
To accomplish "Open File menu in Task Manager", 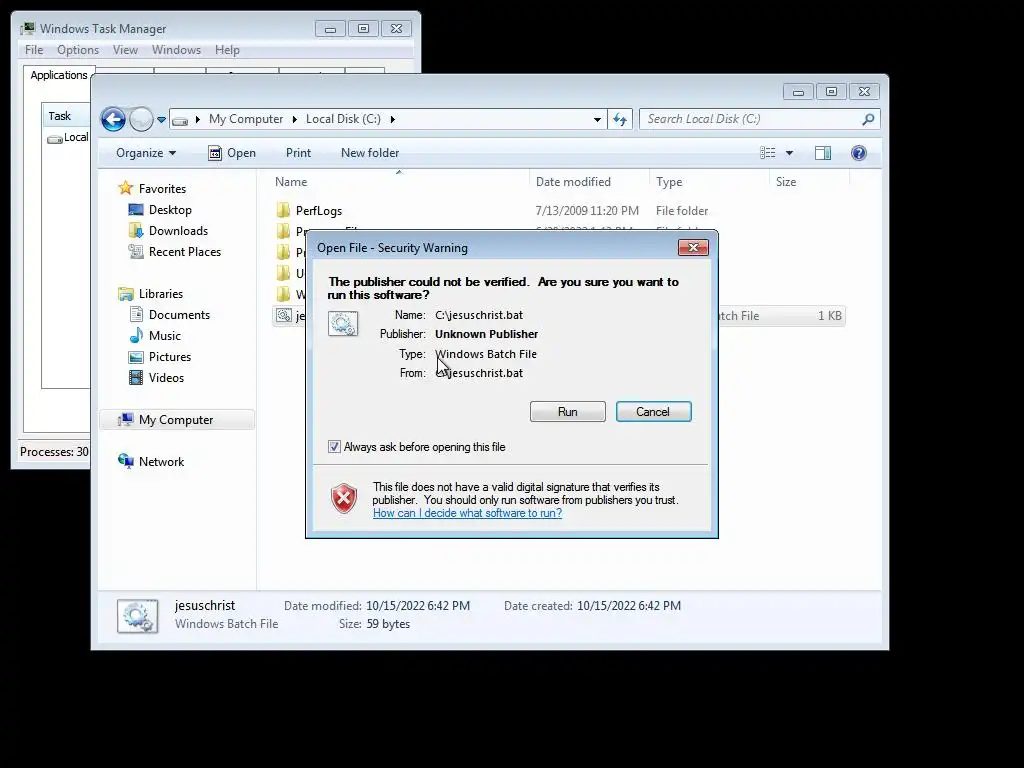I will pos(34,50).
